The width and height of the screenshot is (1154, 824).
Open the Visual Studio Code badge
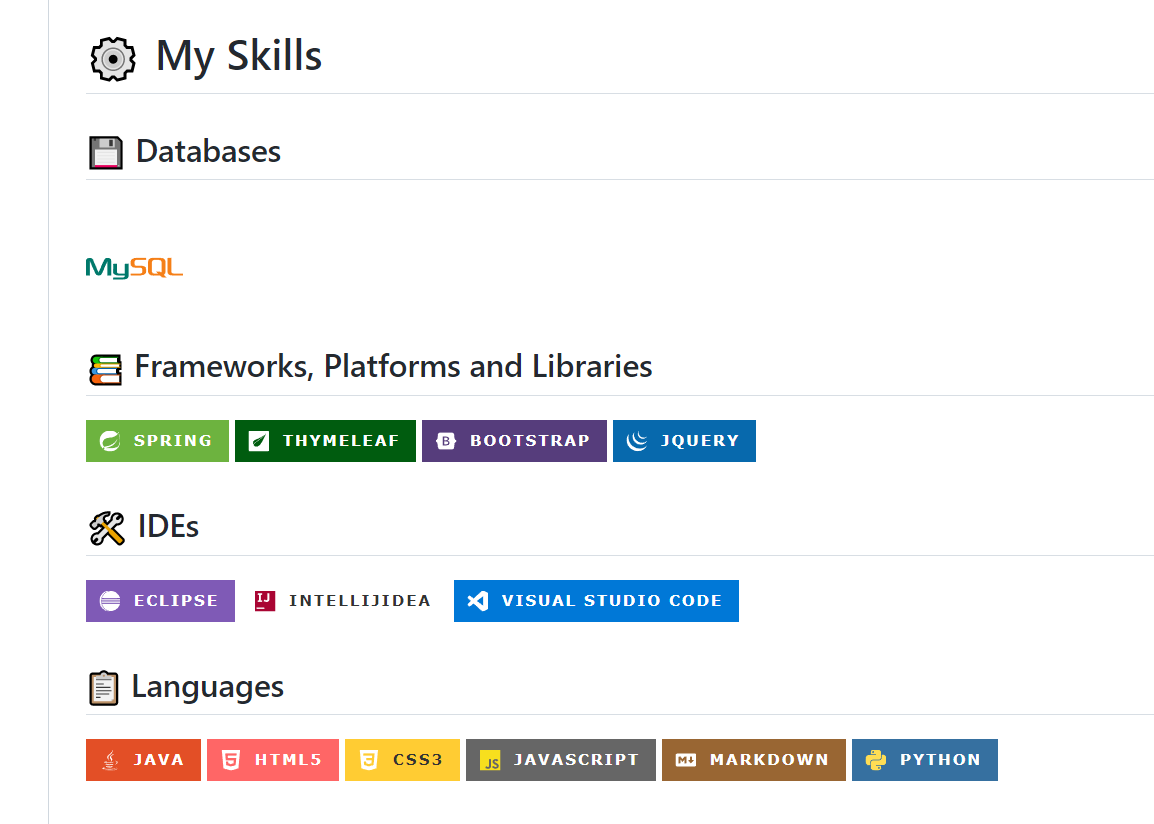596,601
